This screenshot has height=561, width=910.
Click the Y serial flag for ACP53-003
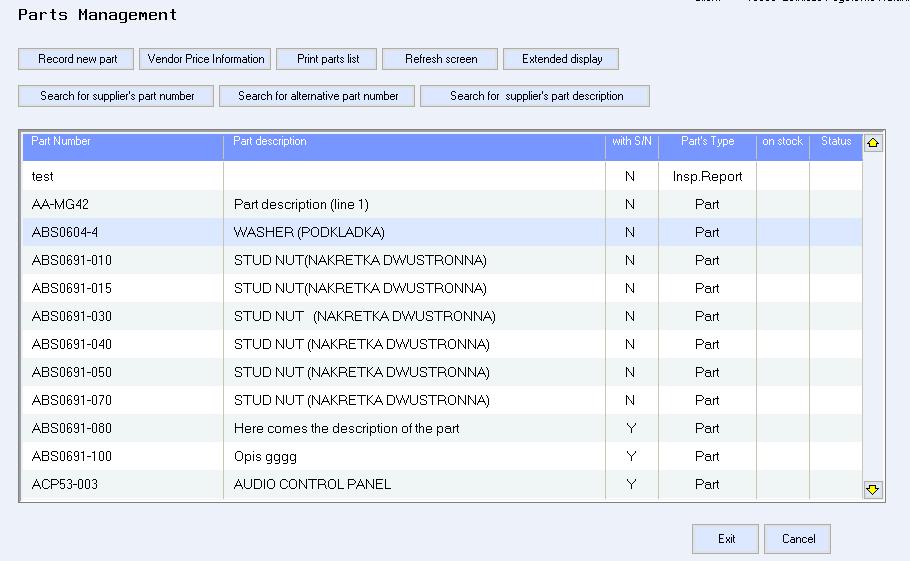pyautogui.click(x=631, y=484)
